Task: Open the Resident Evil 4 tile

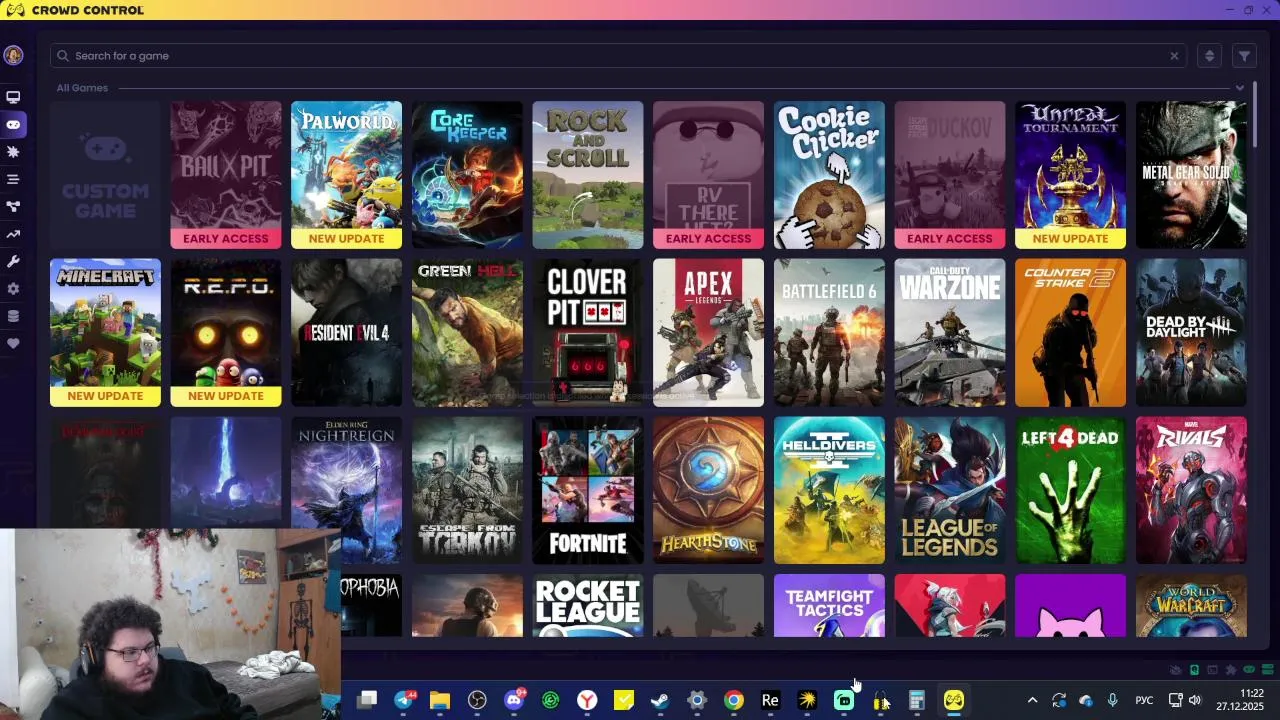Action: coord(346,333)
